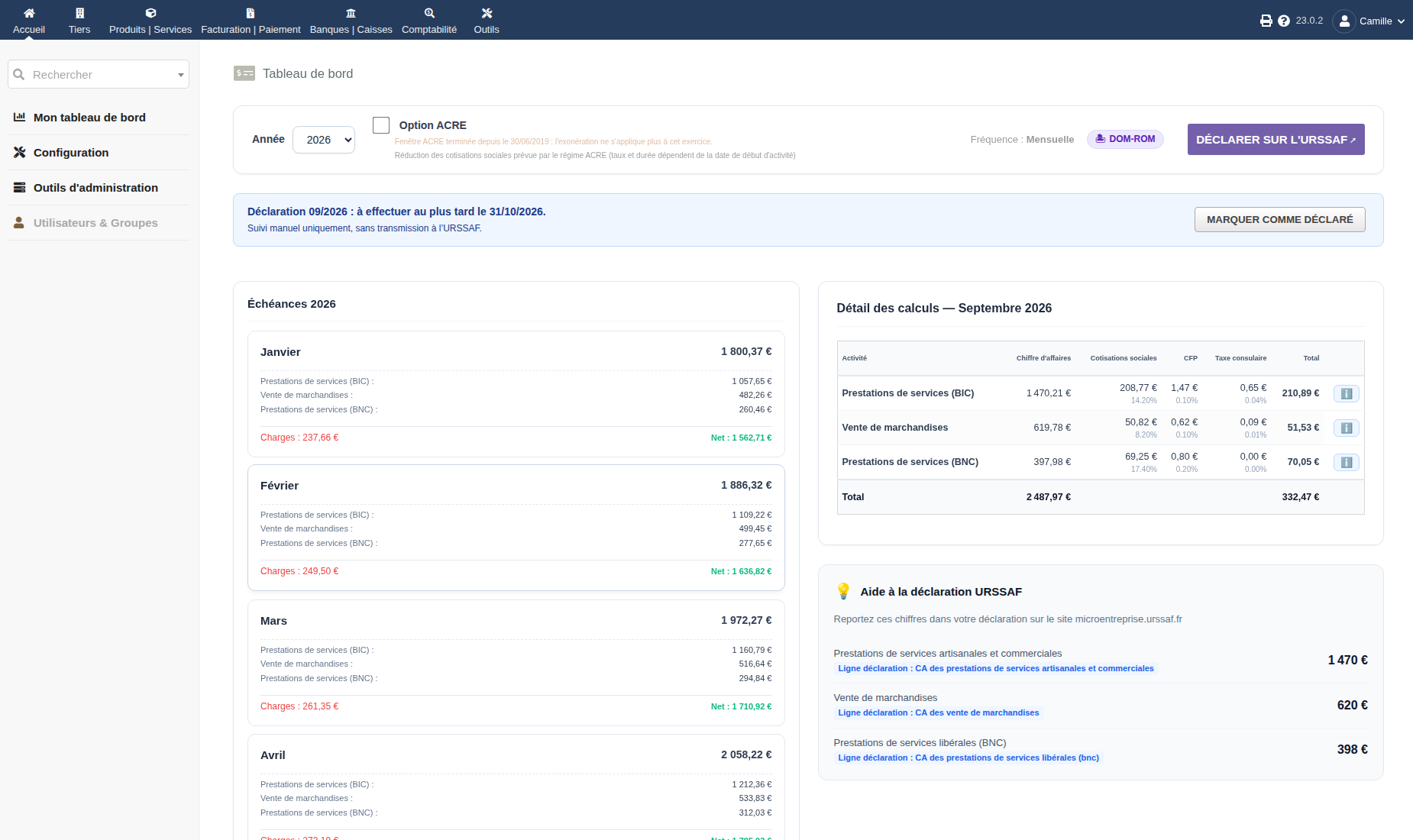Select the Avril échéance card

(x=516, y=787)
